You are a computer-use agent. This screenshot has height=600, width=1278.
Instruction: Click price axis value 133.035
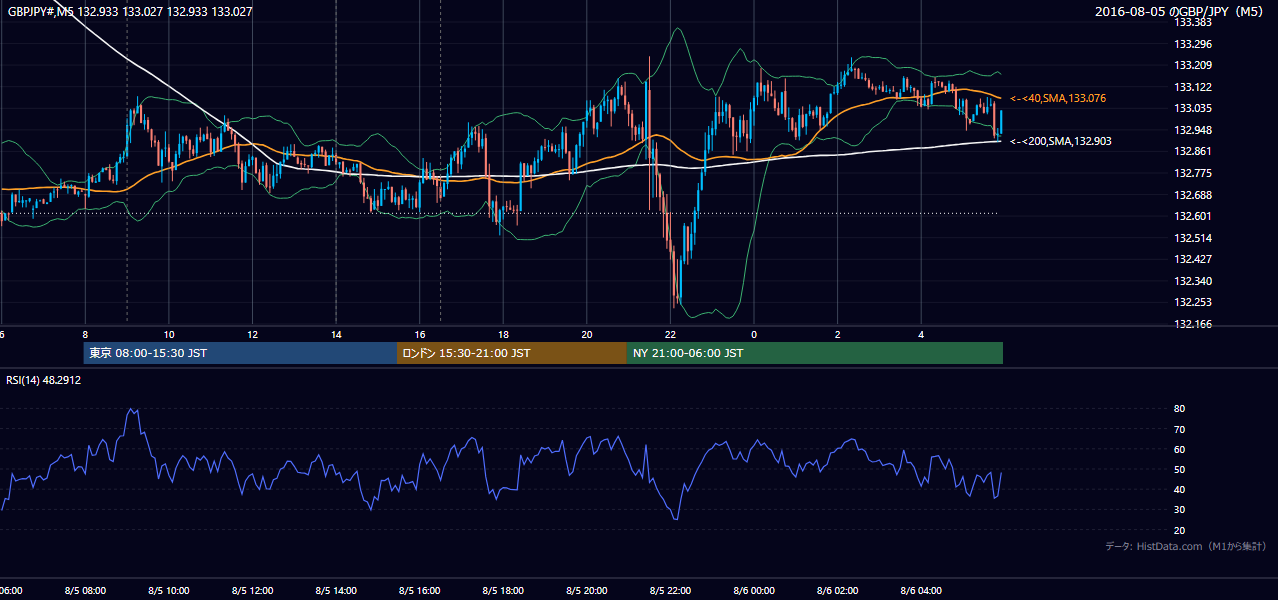[1193, 108]
